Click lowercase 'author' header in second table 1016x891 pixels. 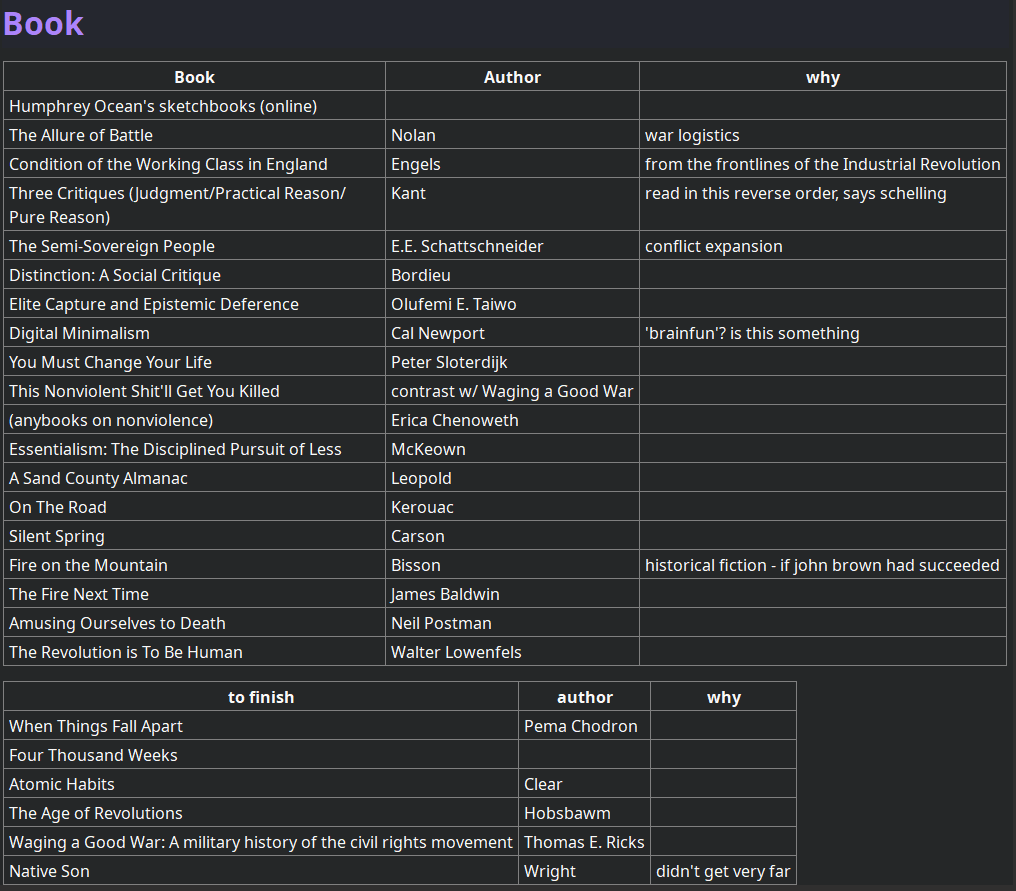pyautogui.click(x=584, y=697)
